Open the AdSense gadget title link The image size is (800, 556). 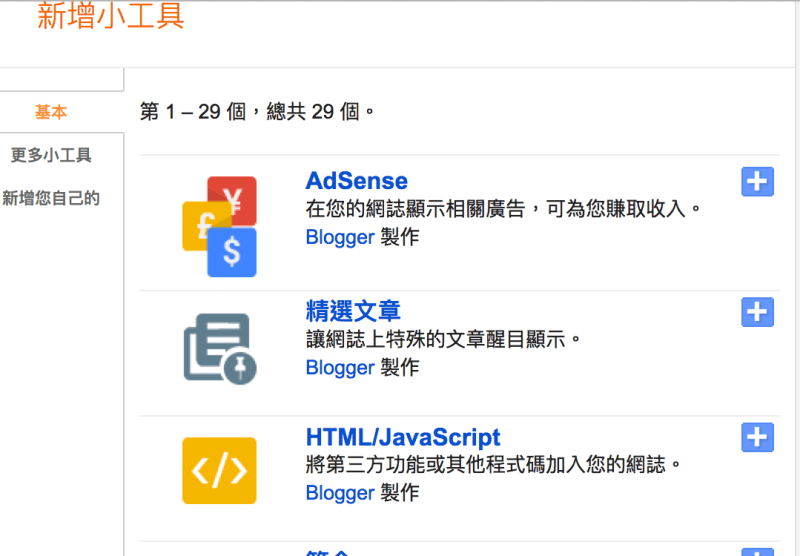coord(357,181)
